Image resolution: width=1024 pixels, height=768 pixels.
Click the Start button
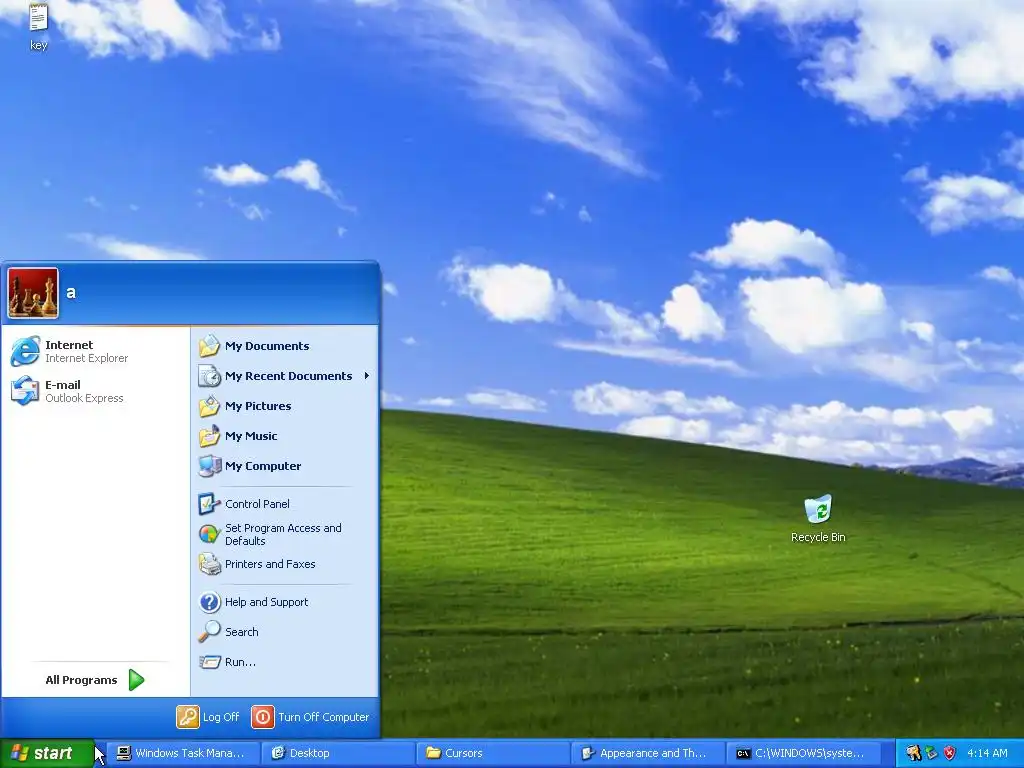tap(46, 753)
